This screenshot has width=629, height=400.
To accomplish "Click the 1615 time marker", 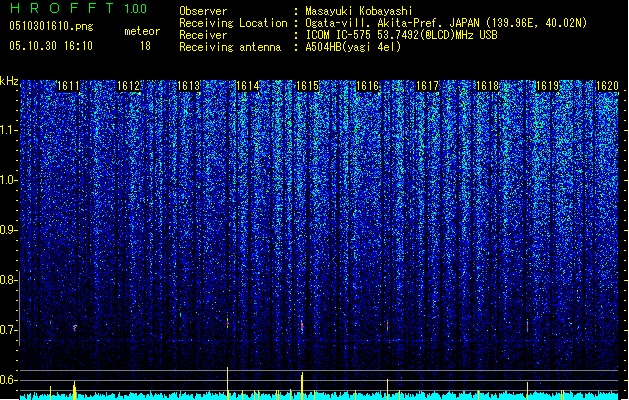I will [x=308, y=86].
